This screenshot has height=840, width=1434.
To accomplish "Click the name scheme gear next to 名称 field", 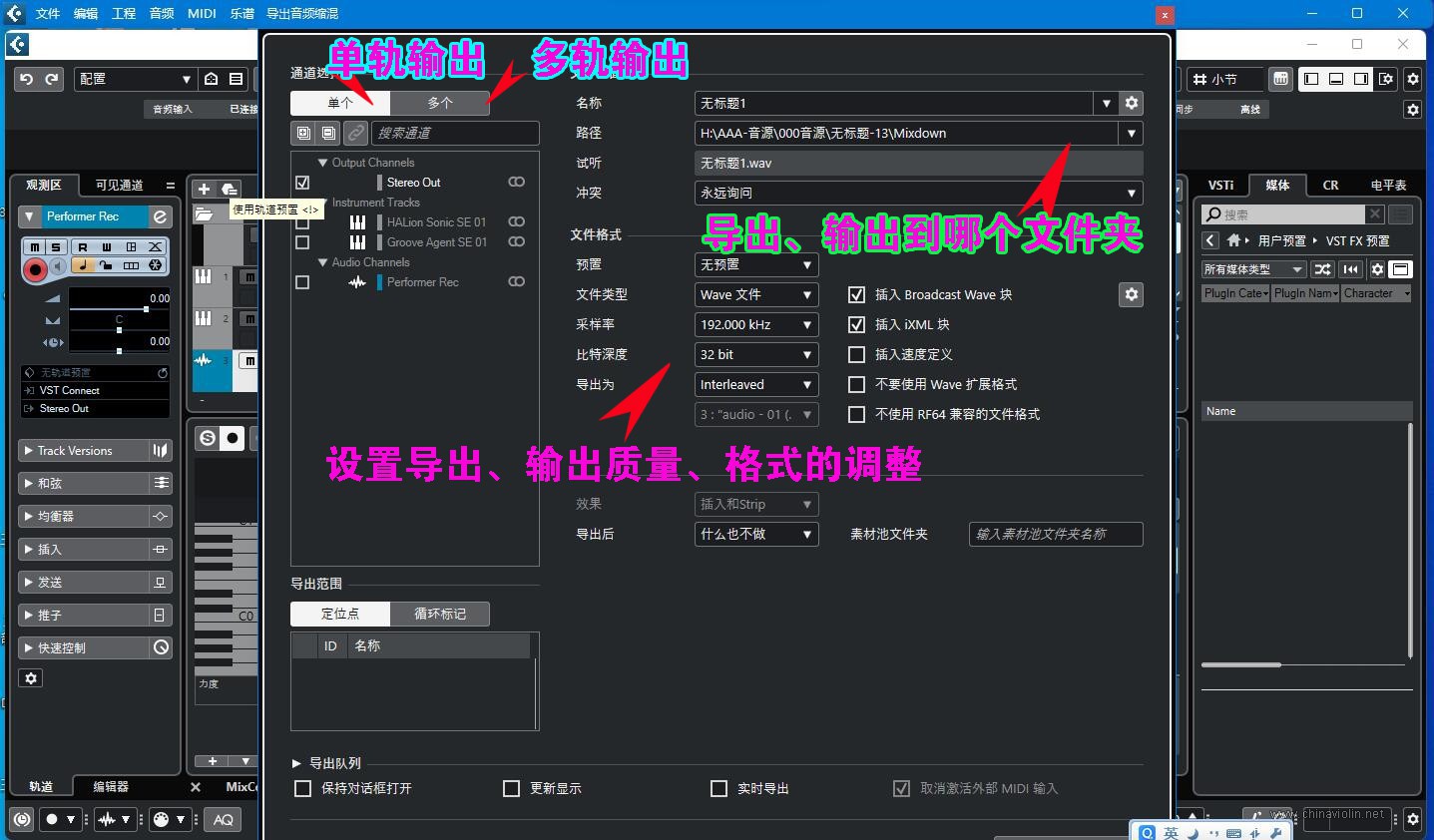I will [1132, 103].
